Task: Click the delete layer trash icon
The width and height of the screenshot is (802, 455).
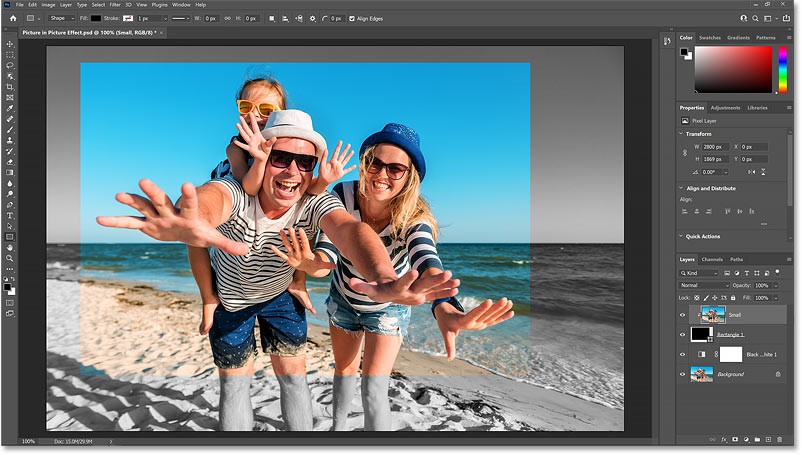Action: tap(778, 439)
